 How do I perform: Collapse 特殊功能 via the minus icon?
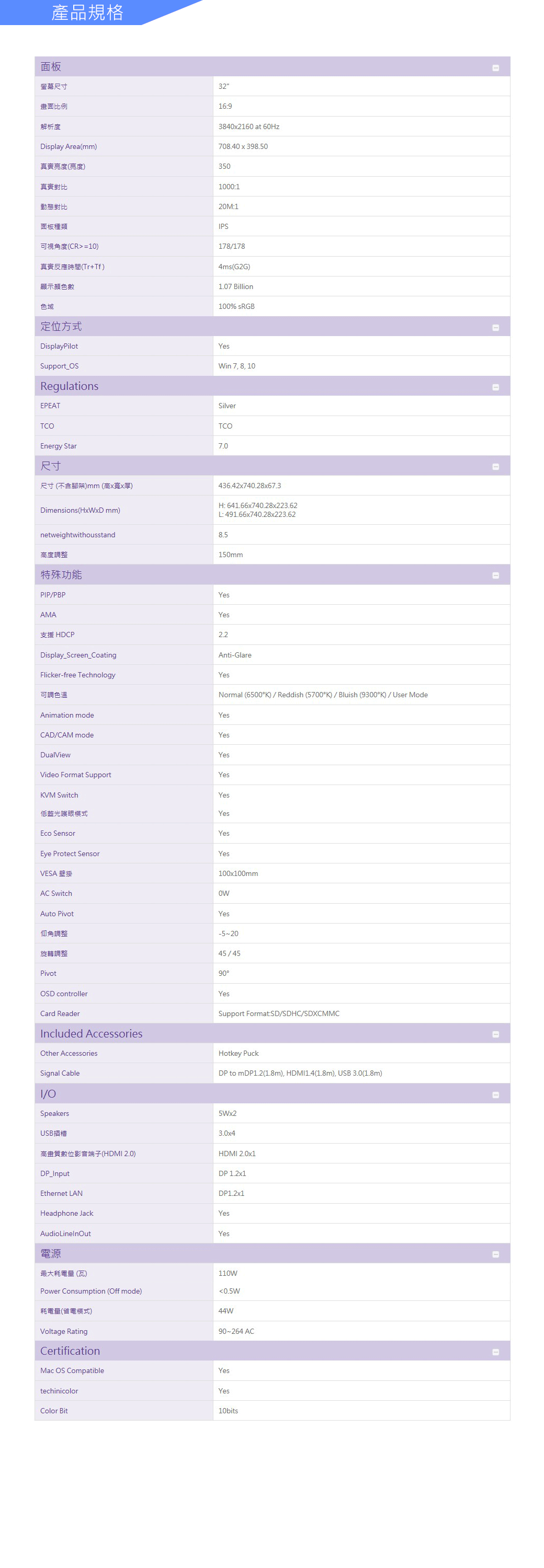click(x=495, y=575)
